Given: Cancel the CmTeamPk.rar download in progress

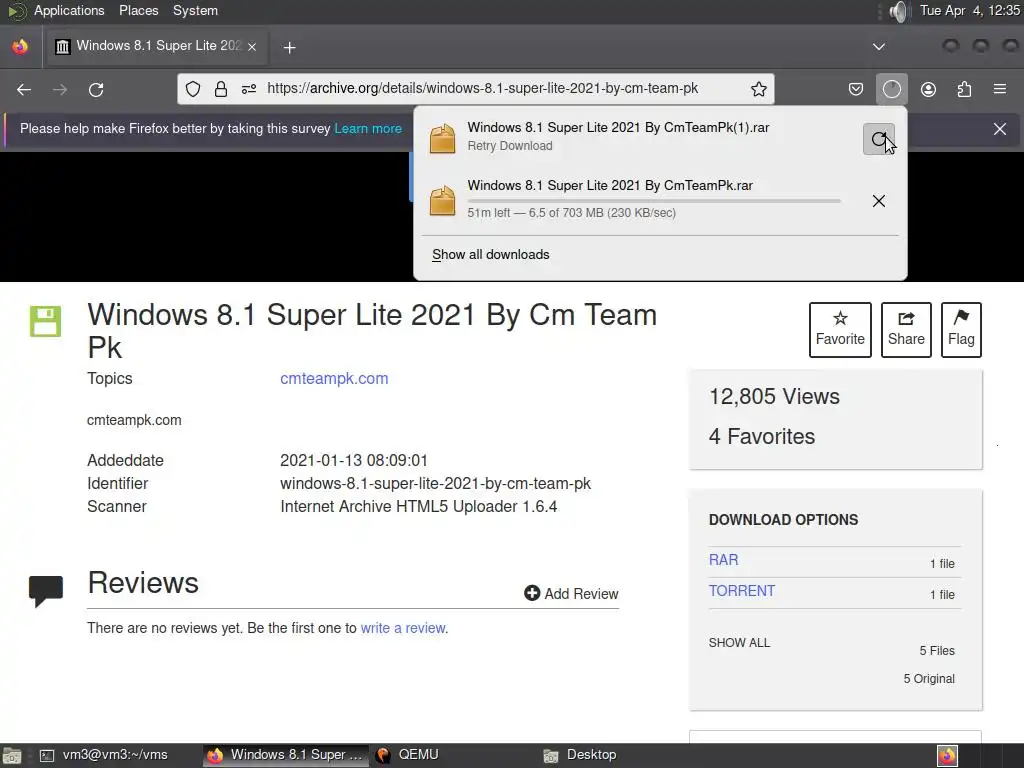Looking at the screenshot, I should [879, 200].
